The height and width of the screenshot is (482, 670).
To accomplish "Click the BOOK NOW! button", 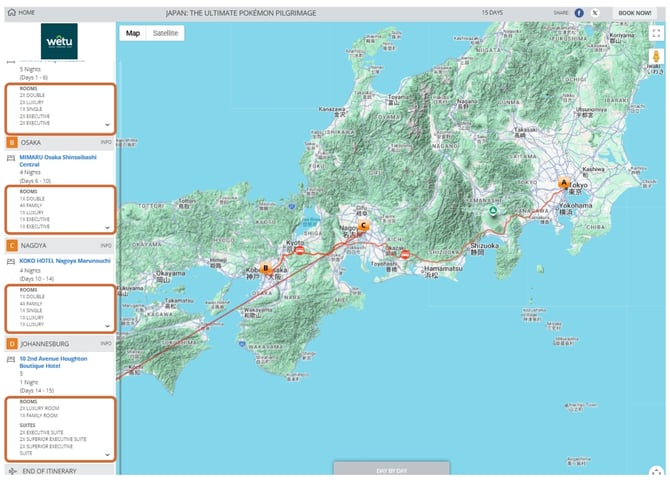I will pyautogui.click(x=635, y=13).
